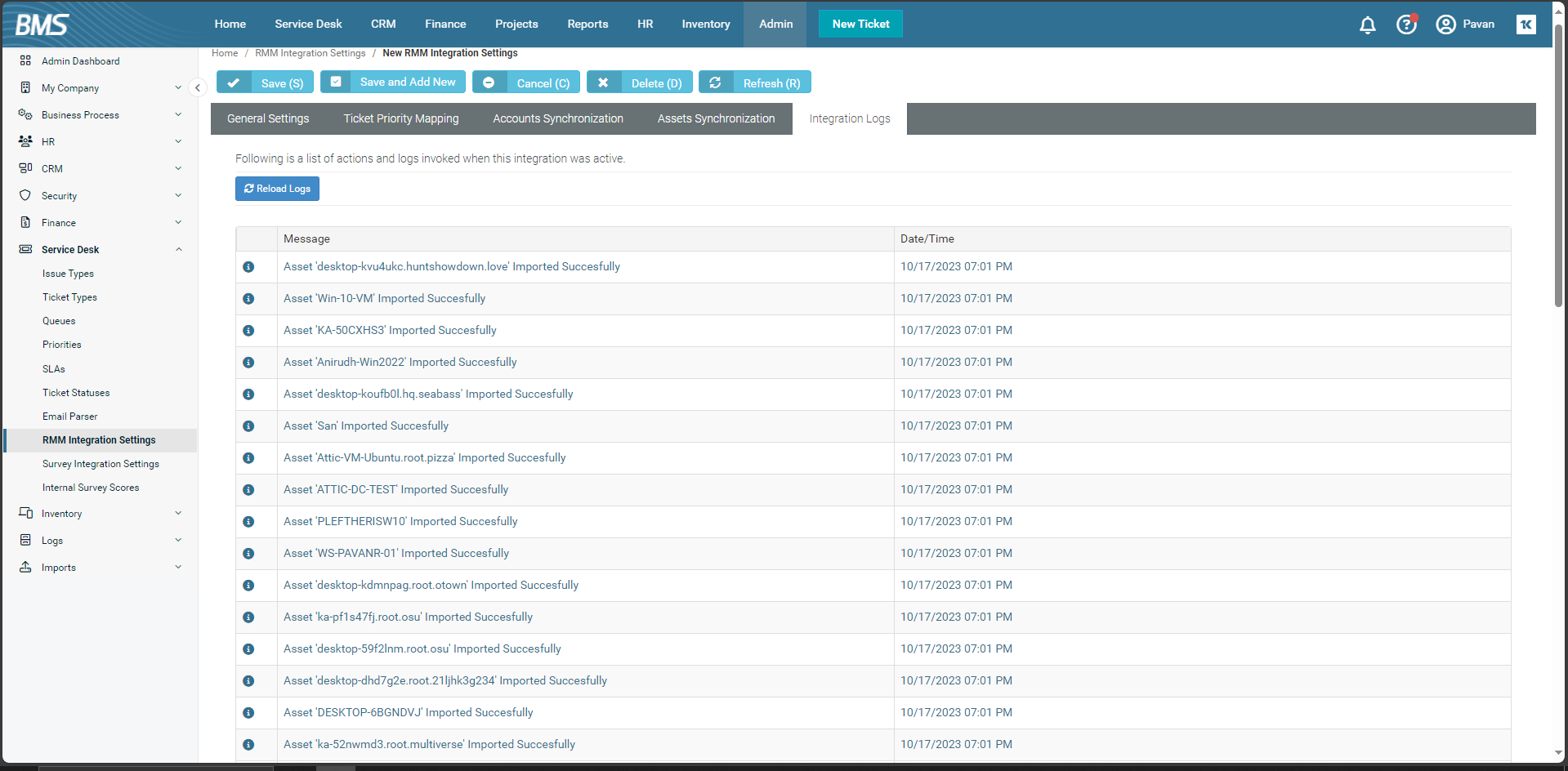Click info icon beside Win-10-VM log entry
The image size is (1568, 771).
(248, 299)
